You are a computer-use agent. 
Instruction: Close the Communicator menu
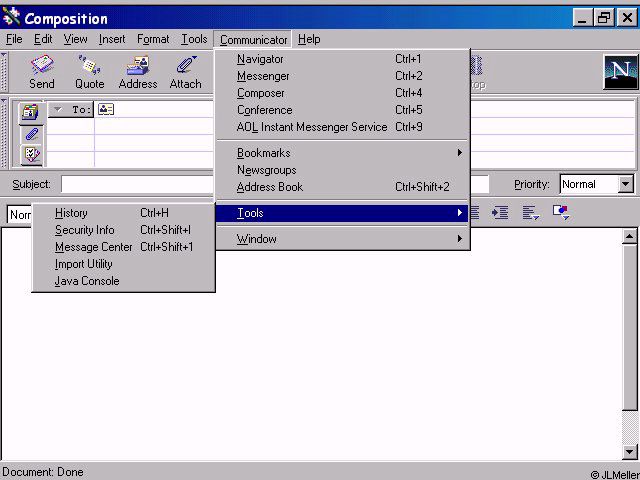coord(253,40)
